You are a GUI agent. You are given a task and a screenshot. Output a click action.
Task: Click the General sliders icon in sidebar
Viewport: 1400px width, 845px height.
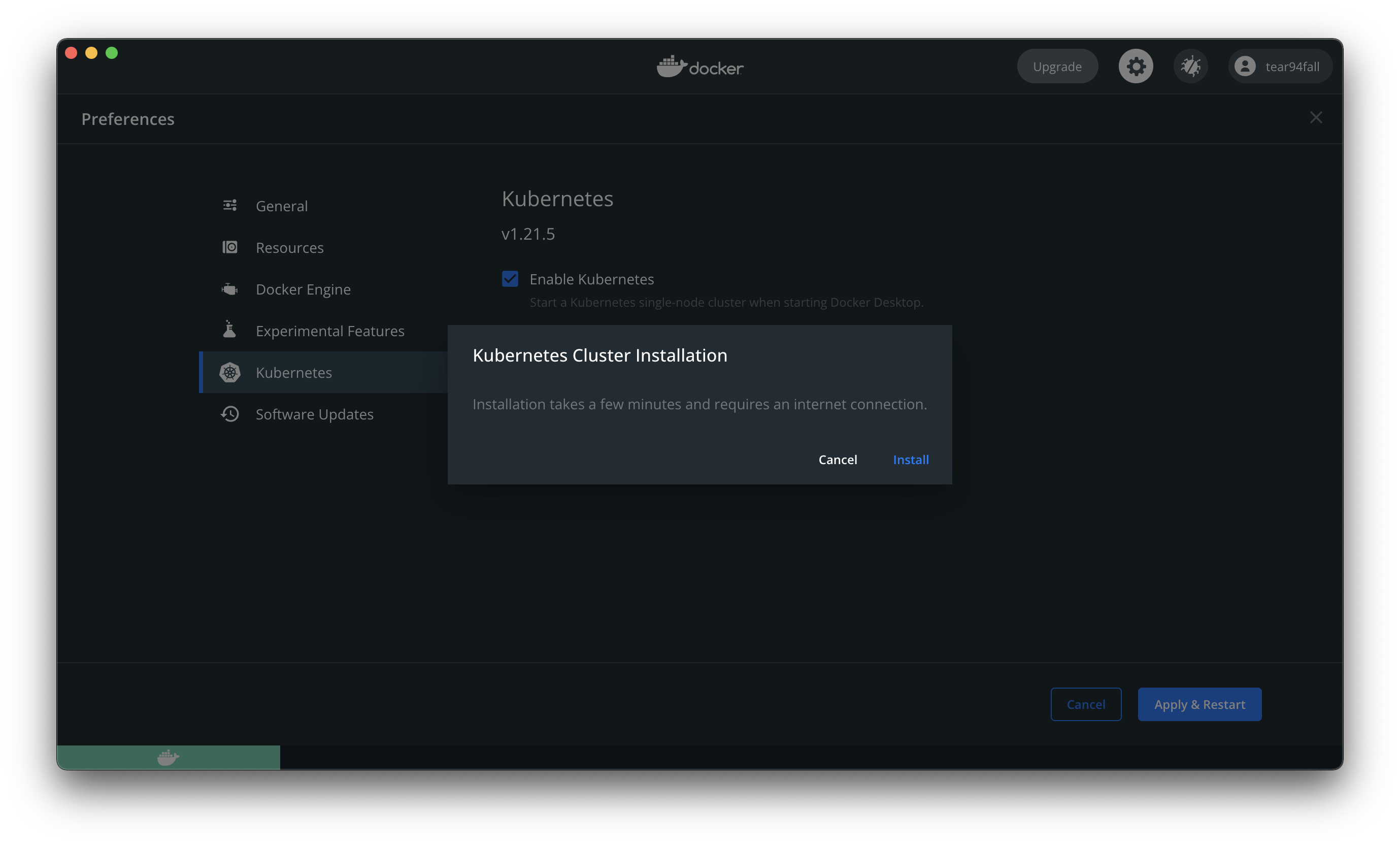(229, 206)
